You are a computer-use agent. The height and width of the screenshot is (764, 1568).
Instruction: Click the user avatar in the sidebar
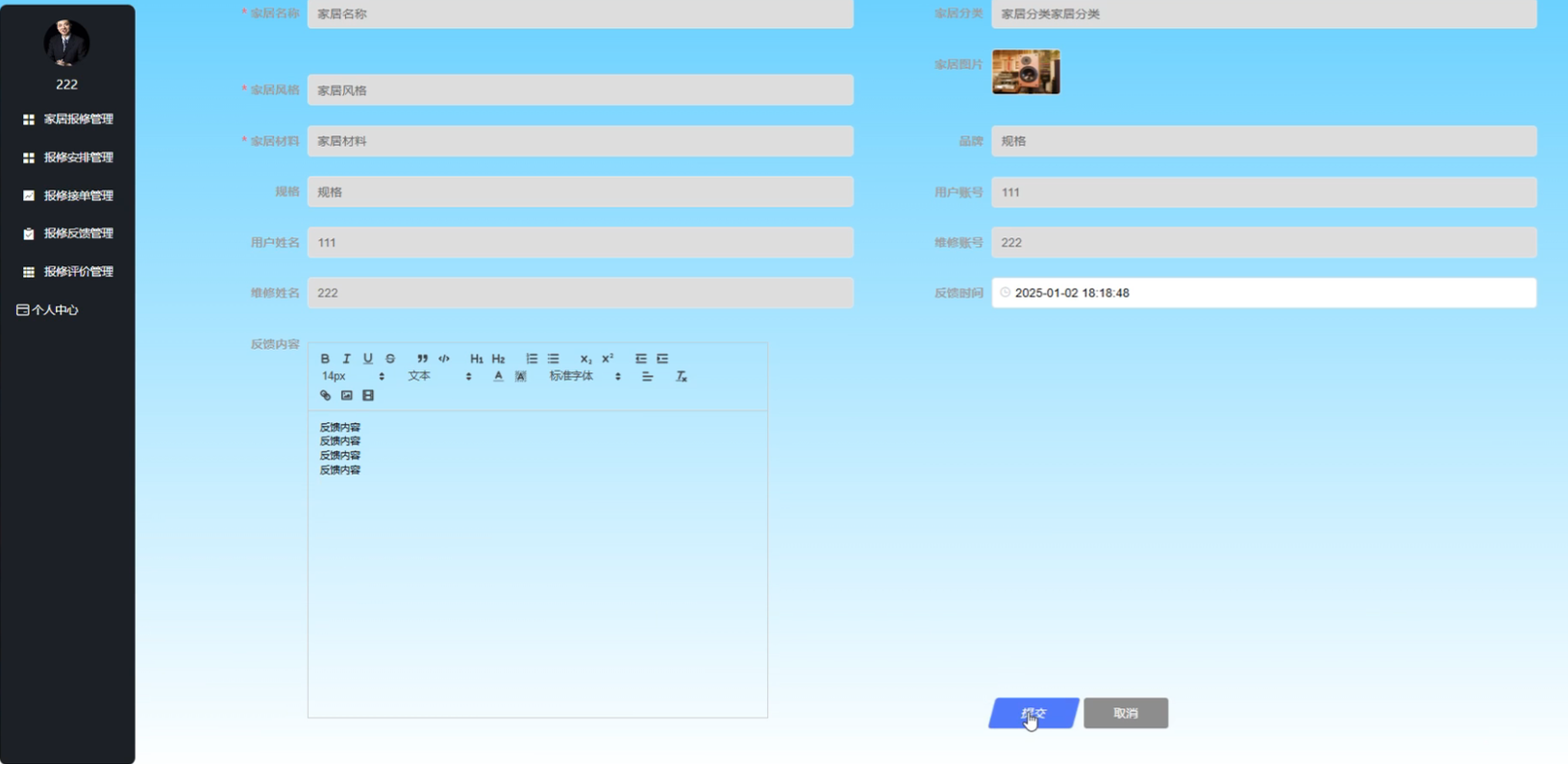point(66,42)
